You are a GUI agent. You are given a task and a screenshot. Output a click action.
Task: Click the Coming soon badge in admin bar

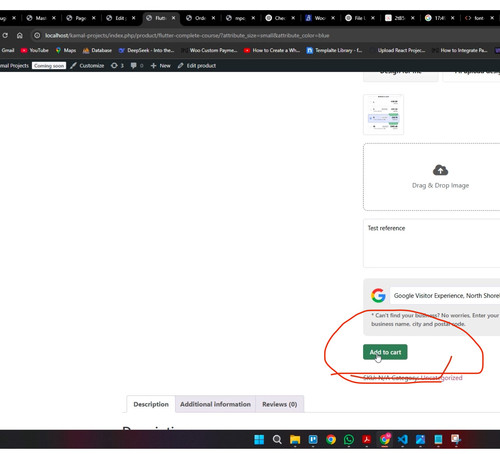pos(49,66)
